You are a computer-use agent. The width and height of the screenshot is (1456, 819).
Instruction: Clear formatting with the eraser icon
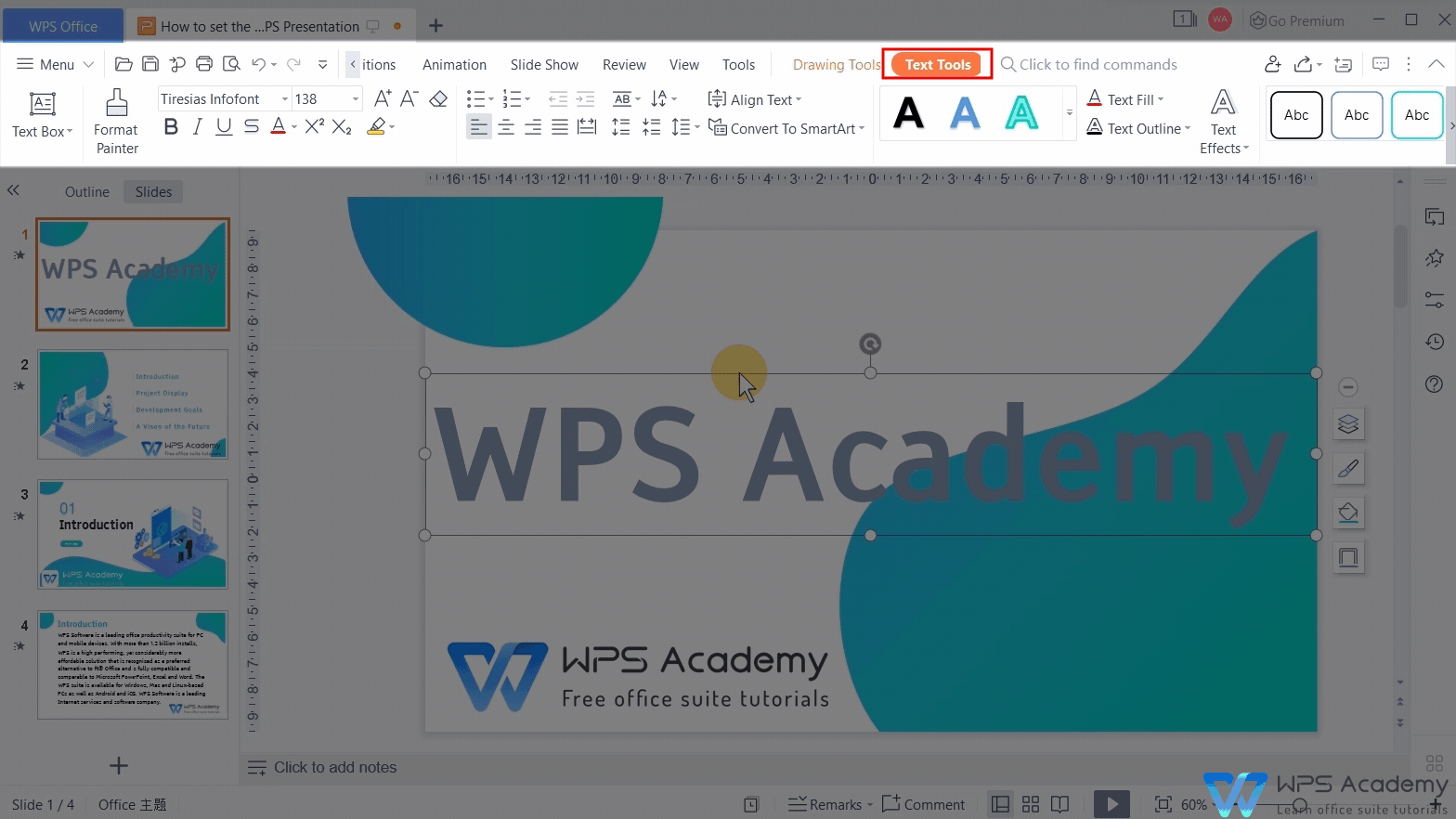tap(438, 98)
